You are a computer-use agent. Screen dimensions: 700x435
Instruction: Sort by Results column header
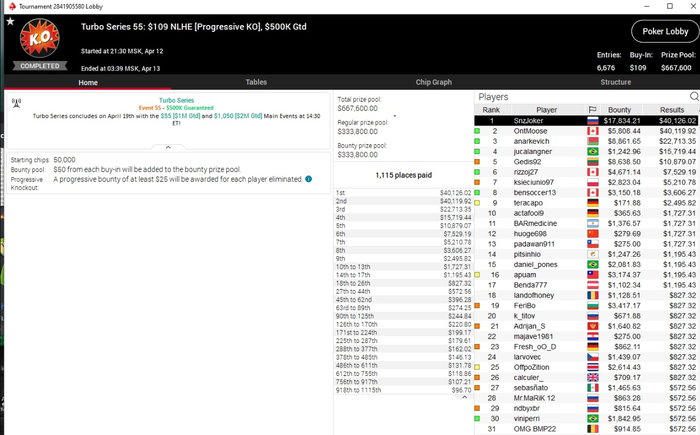672,110
